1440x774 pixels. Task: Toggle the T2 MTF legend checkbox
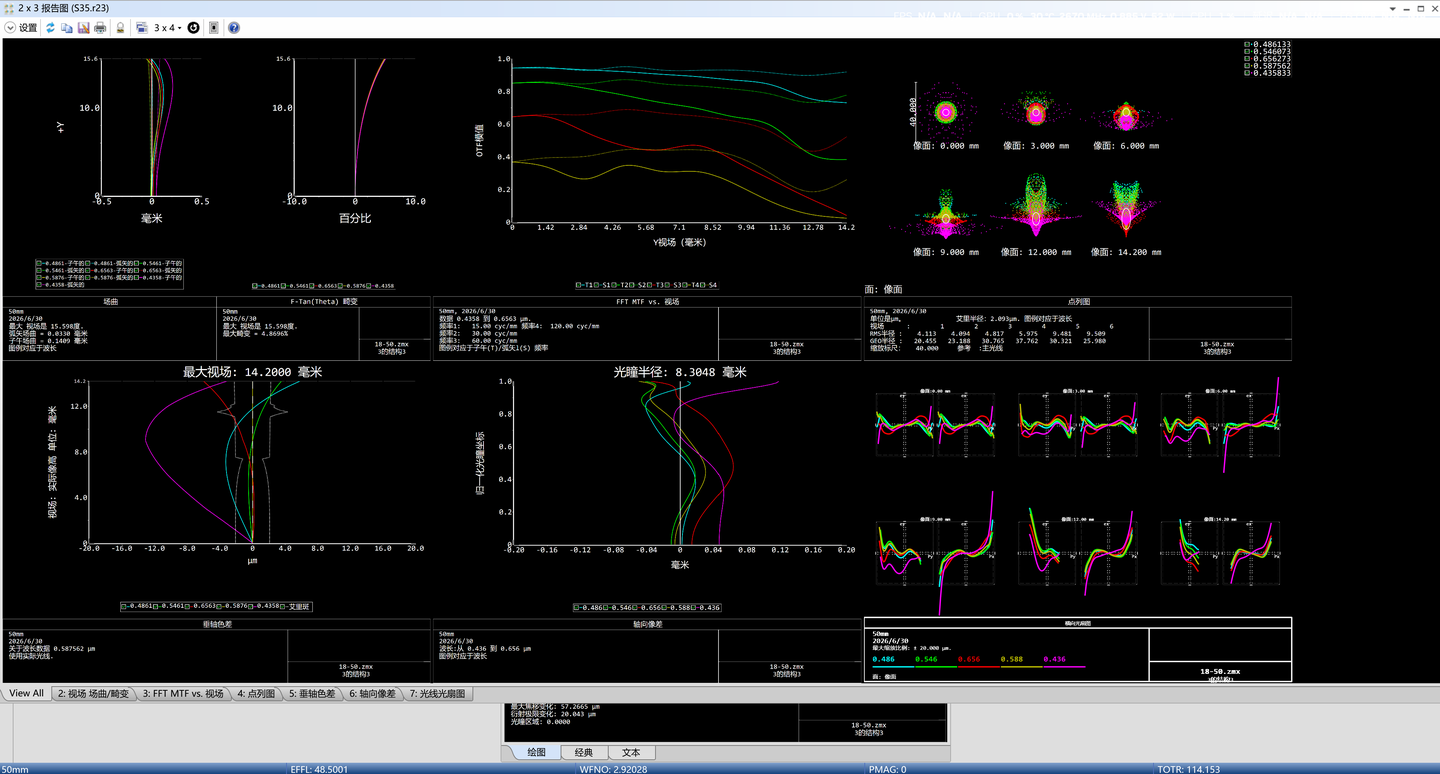pyautogui.click(x=614, y=285)
